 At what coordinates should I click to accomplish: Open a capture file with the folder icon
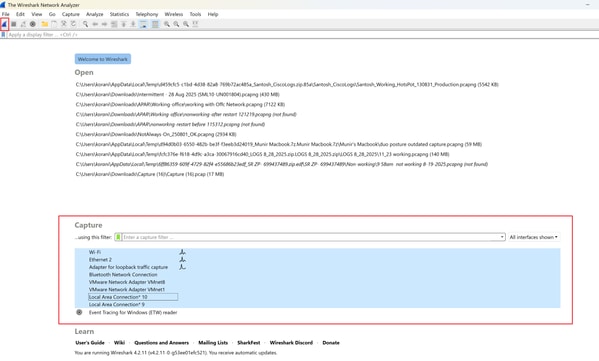45,24
